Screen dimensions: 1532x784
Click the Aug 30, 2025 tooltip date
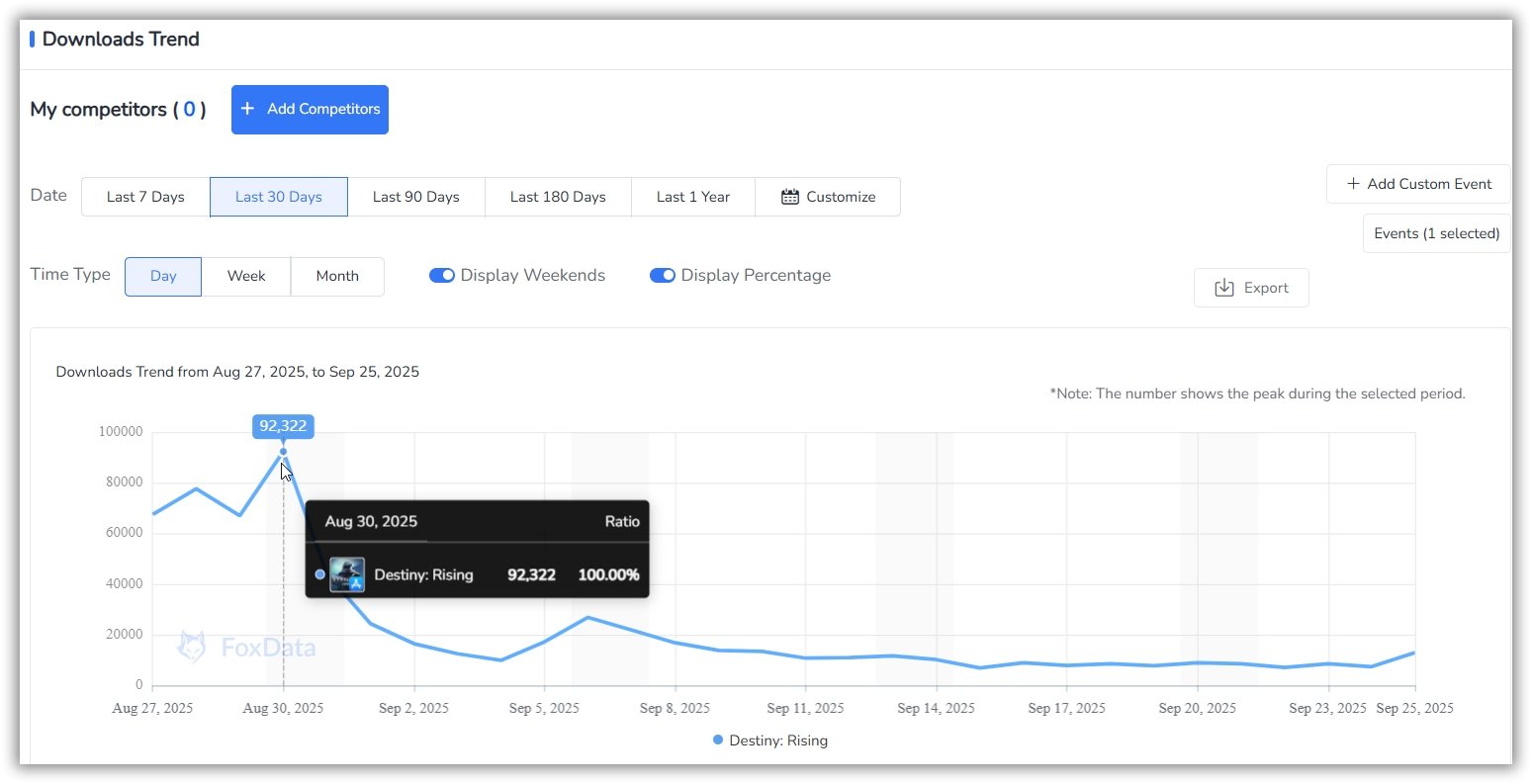click(371, 521)
